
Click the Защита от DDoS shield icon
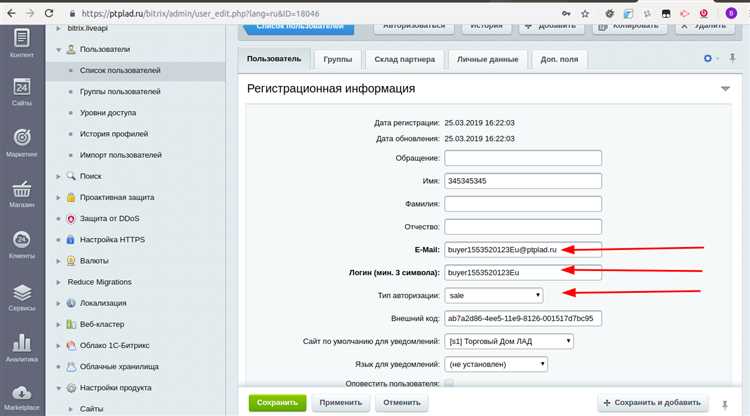[71, 219]
